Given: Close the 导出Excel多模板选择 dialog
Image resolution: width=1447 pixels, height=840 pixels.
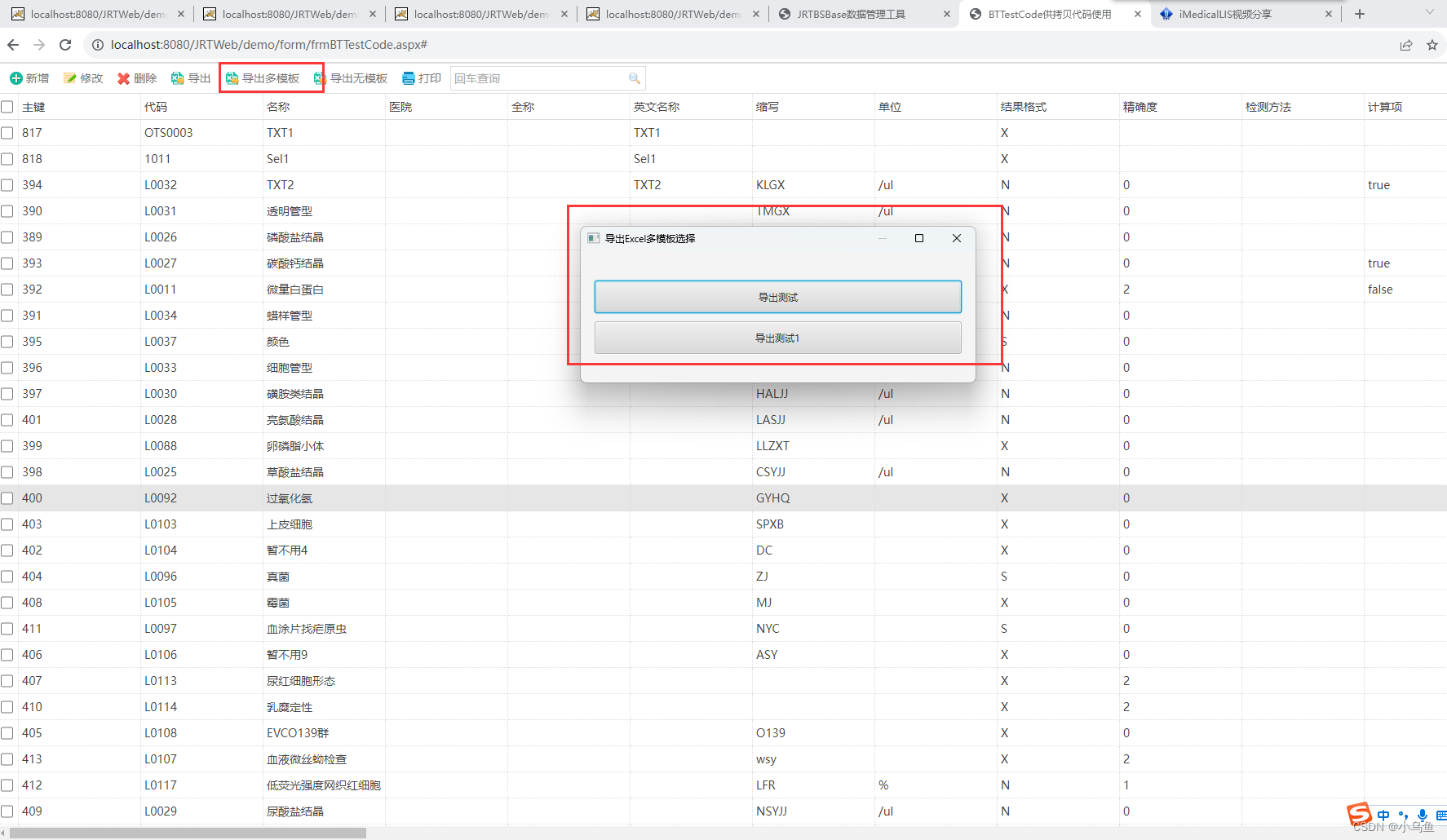Looking at the screenshot, I should (x=957, y=238).
